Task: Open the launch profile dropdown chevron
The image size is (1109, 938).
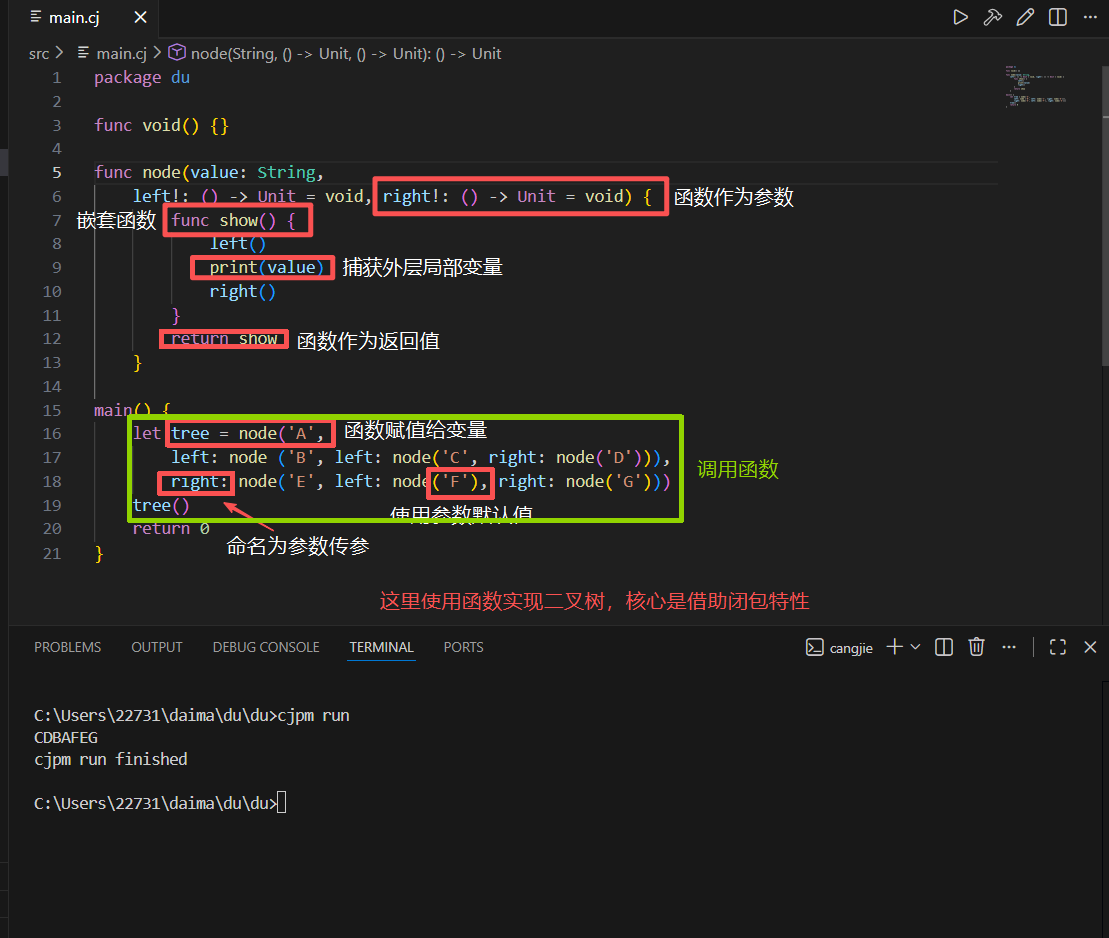Action: 915,647
